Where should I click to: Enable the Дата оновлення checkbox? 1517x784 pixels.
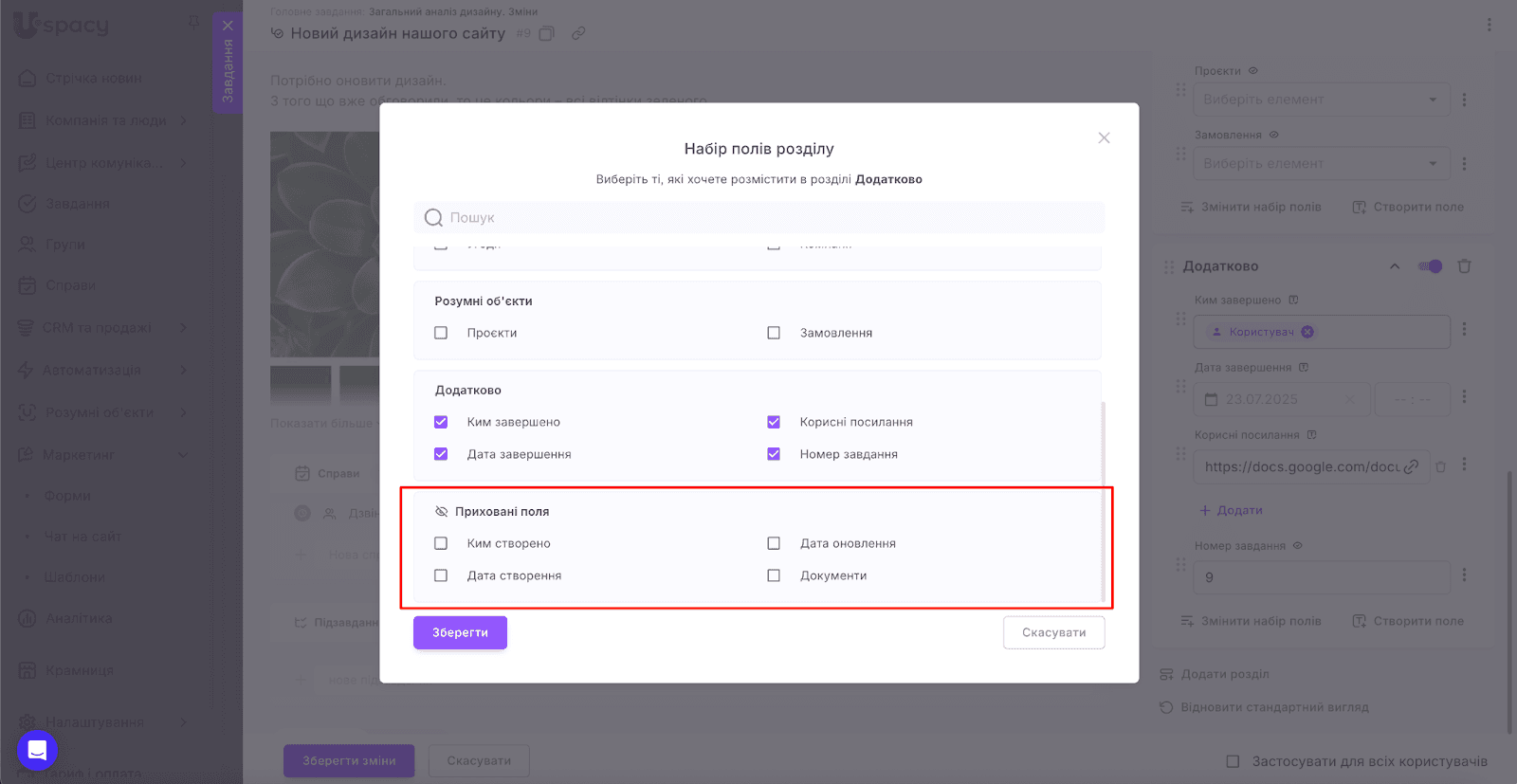774,543
